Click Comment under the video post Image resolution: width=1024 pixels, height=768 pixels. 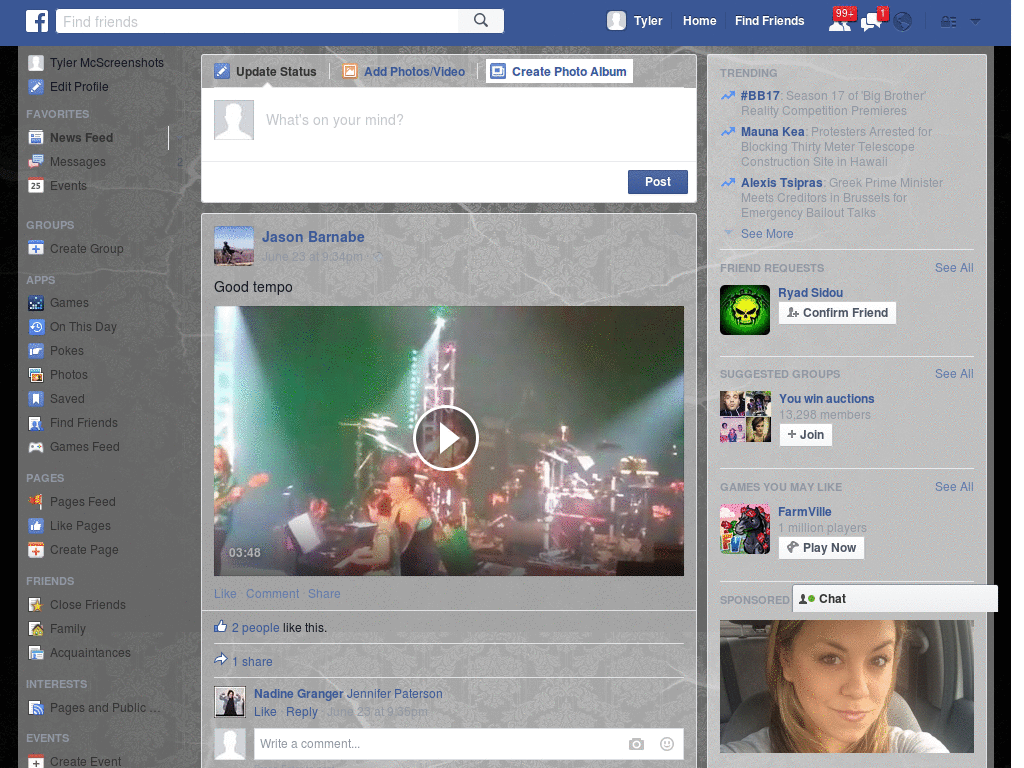[x=272, y=594]
